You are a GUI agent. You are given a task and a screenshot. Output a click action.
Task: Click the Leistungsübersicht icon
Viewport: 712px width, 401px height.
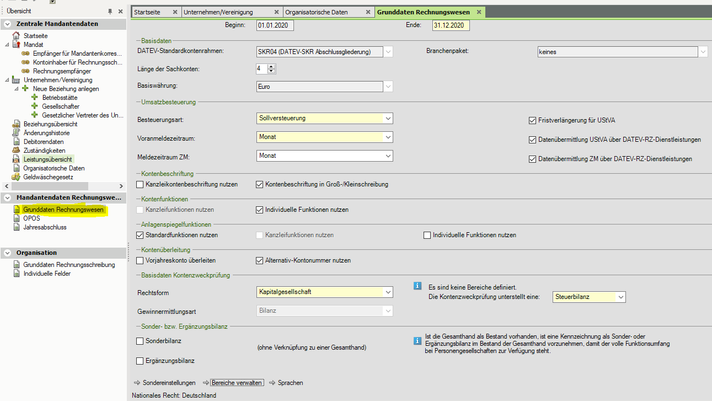(x=16, y=159)
